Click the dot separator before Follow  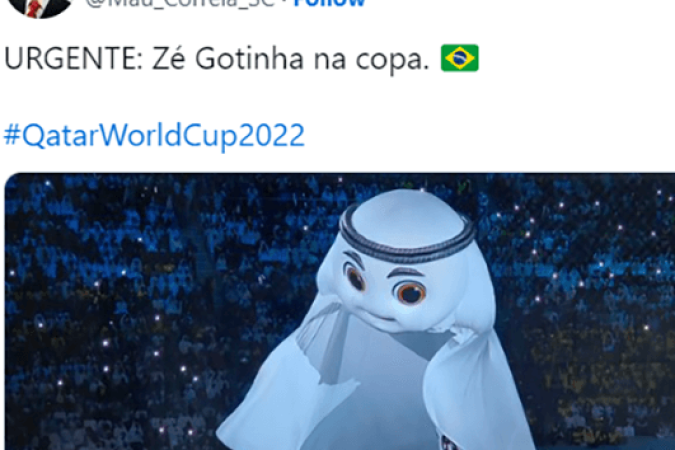285,3
